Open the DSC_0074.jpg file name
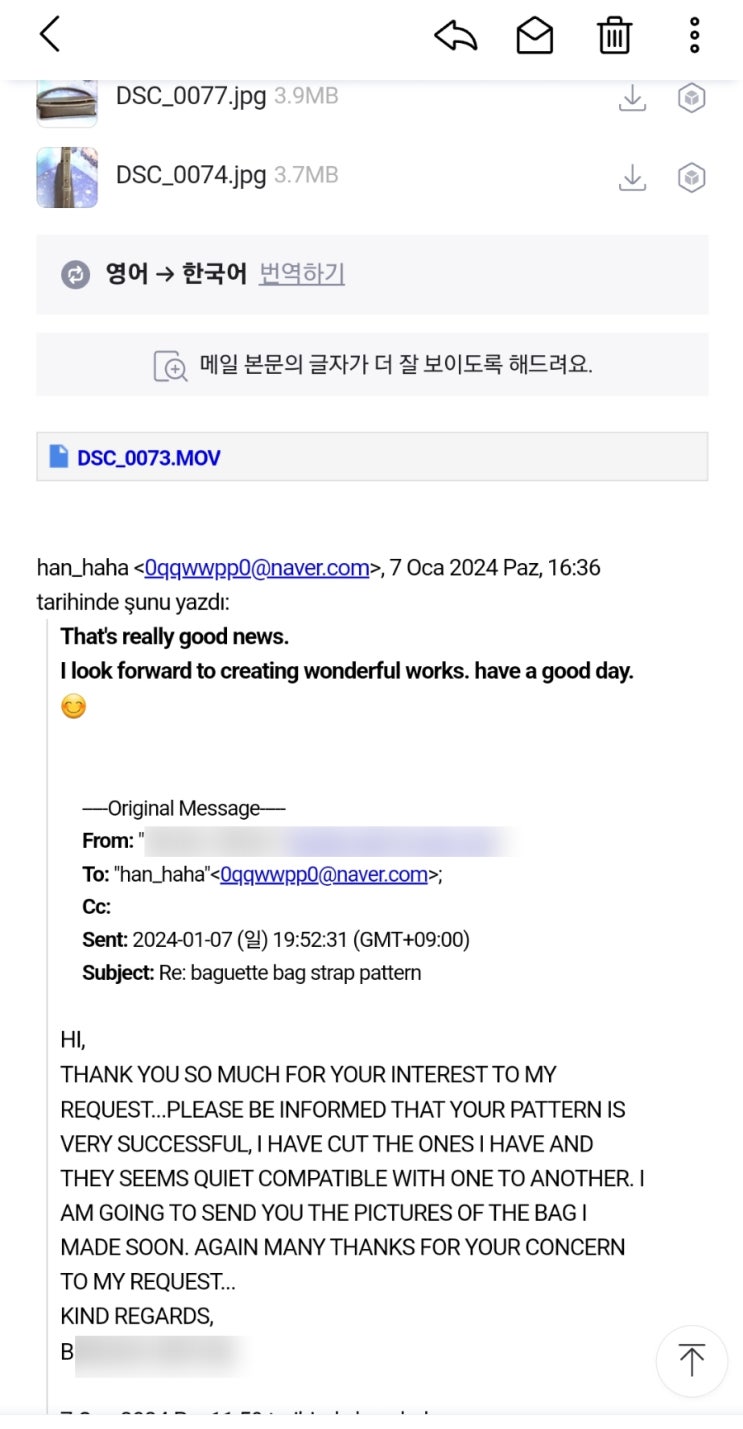Viewport: 743px width, 1429px height. pyautogui.click(x=191, y=175)
